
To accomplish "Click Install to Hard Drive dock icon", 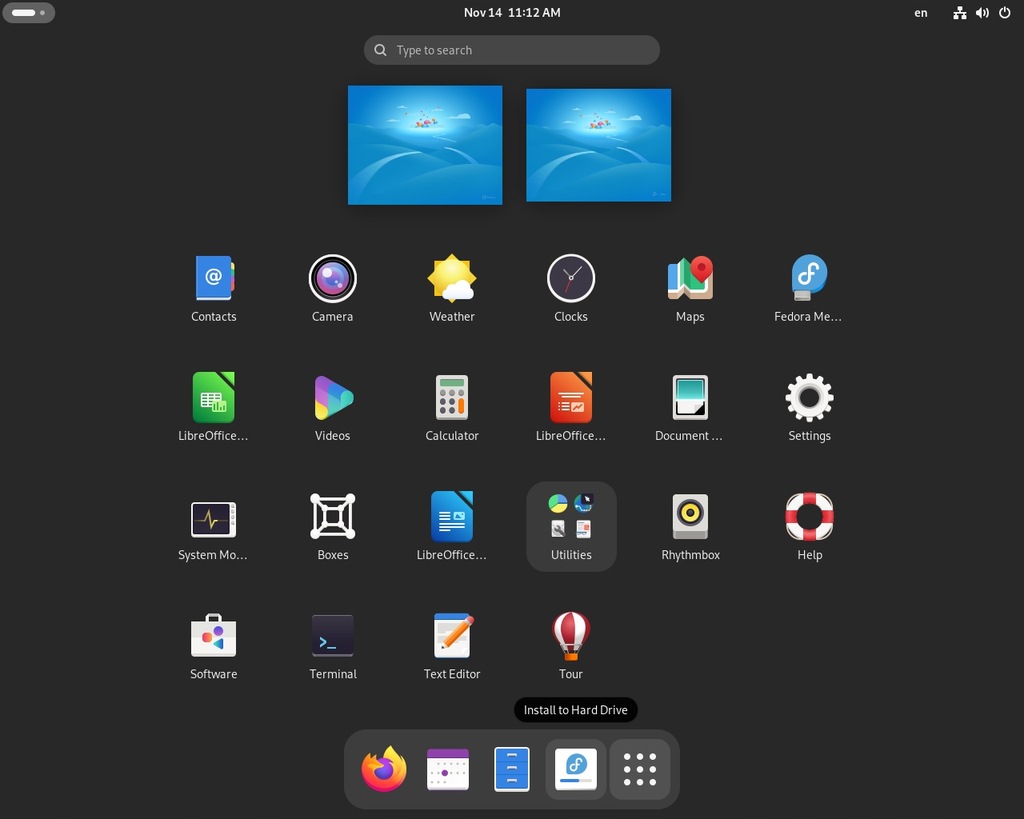I will click(x=575, y=769).
